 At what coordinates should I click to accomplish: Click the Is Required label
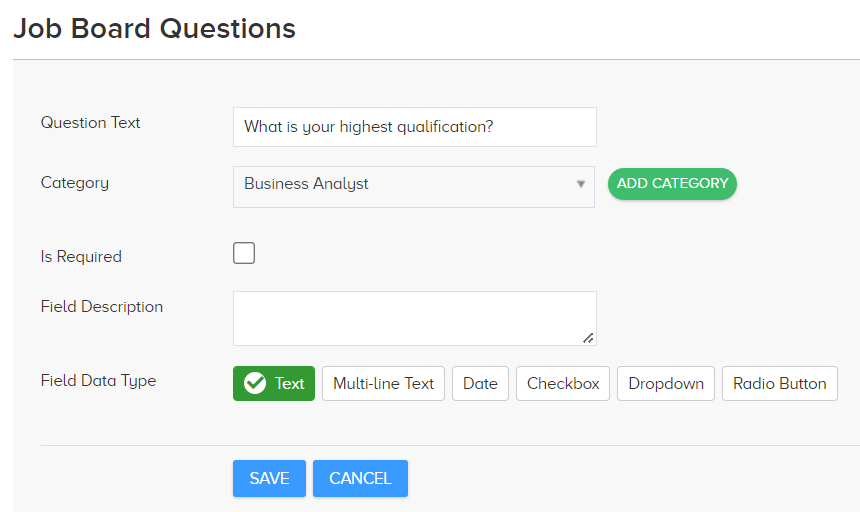[81, 257]
